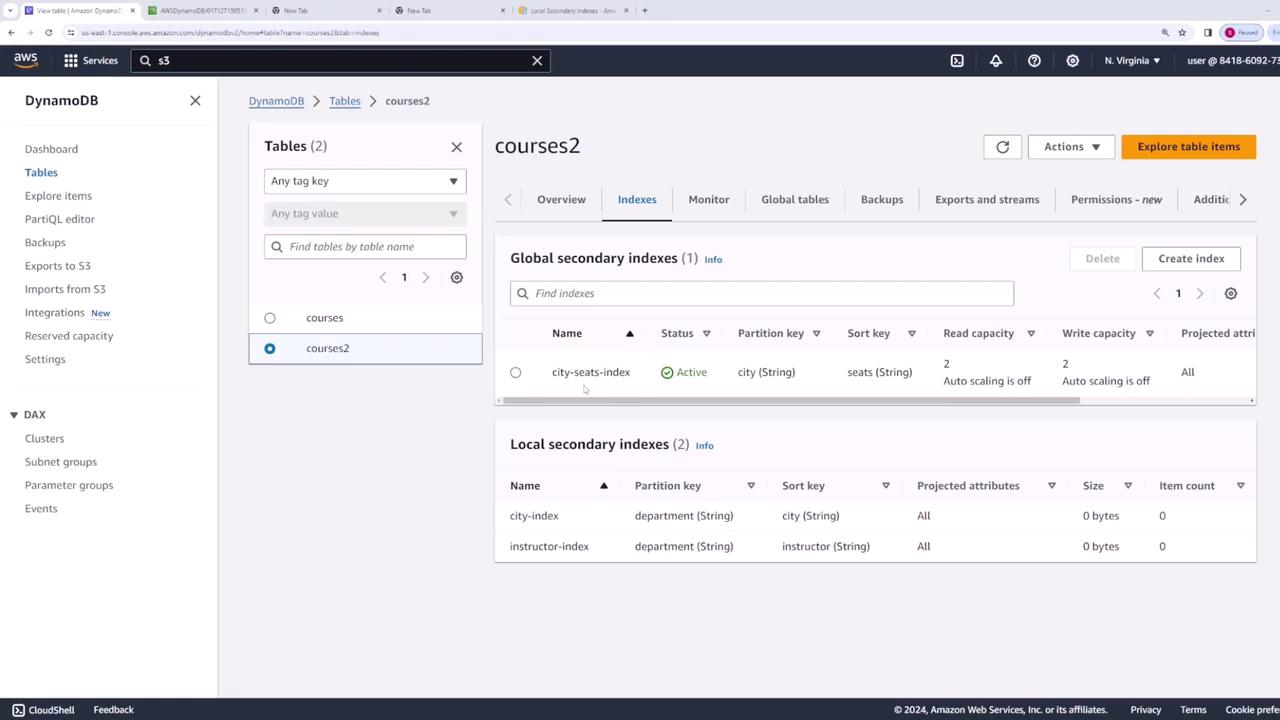Open the Services grid menu icon
Viewport: 1280px width, 720px height.
pyautogui.click(x=71, y=61)
